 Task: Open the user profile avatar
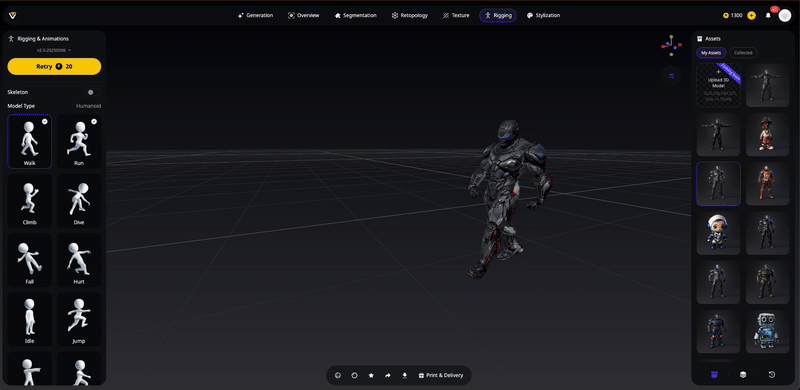pyautogui.click(x=785, y=16)
